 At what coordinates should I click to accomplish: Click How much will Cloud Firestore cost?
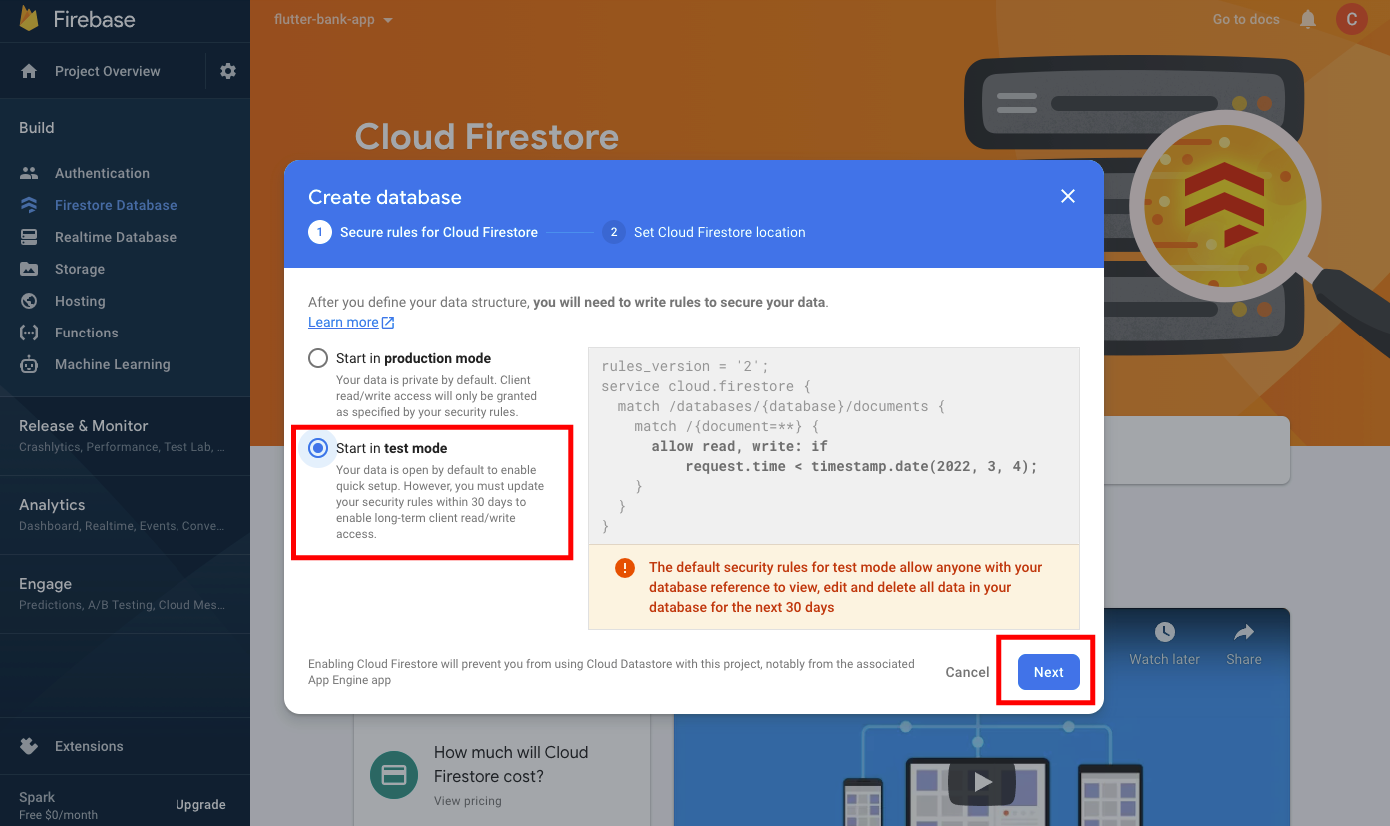click(x=511, y=764)
